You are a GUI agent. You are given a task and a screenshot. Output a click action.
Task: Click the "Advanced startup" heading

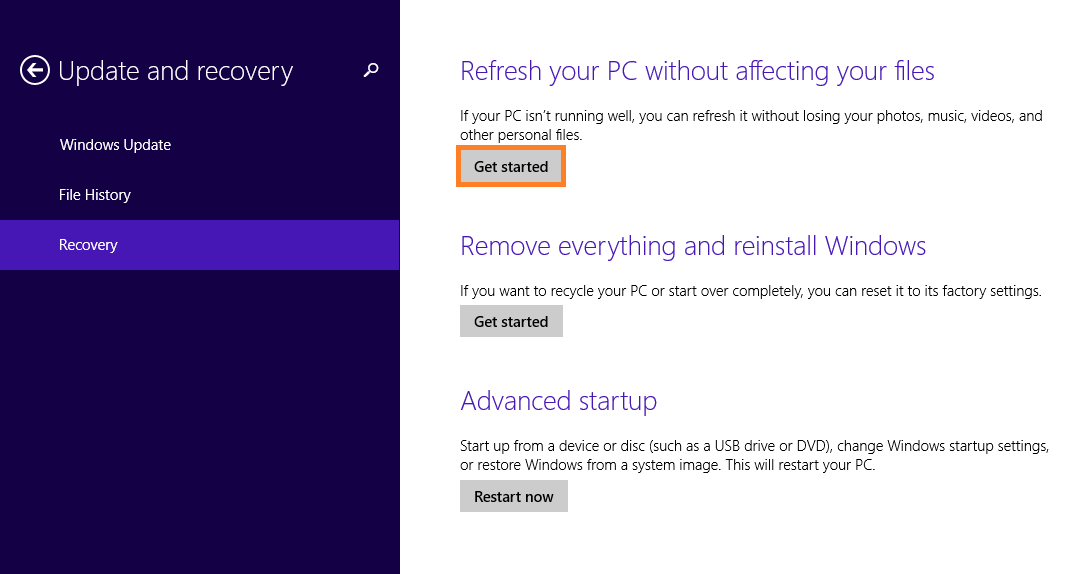point(558,401)
